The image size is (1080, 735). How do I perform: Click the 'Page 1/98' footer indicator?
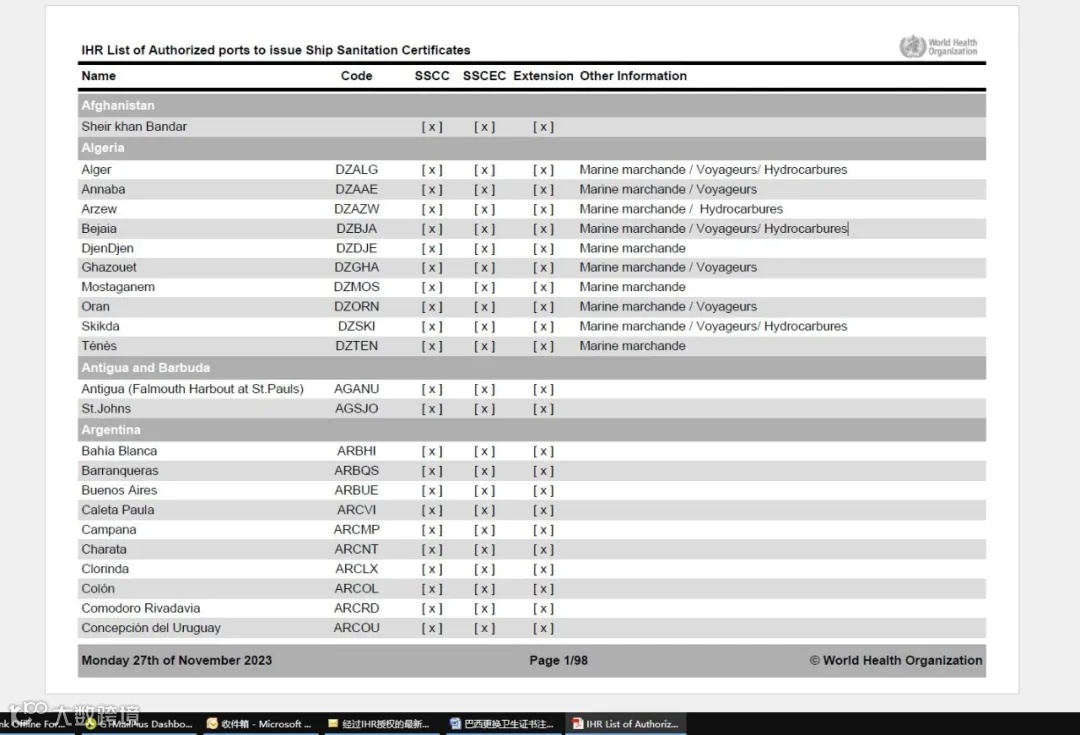pos(559,661)
